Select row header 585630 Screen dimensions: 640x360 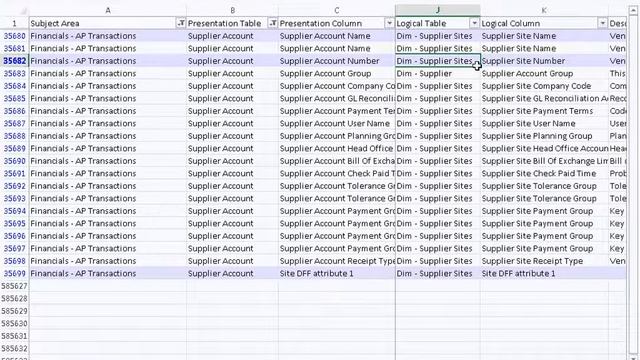click(x=15, y=324)
